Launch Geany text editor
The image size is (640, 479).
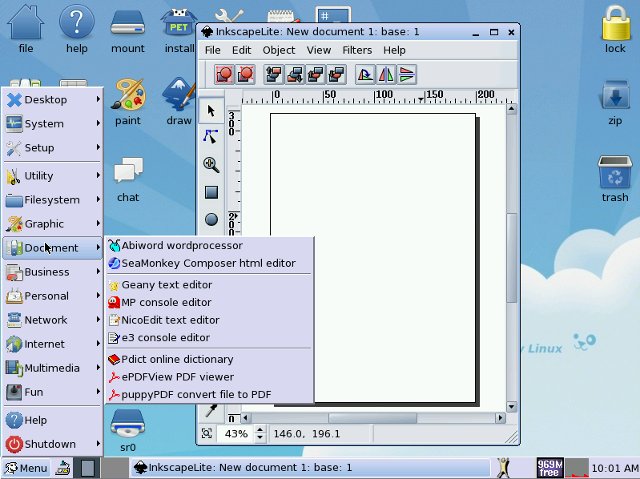[x=209, y=285]
